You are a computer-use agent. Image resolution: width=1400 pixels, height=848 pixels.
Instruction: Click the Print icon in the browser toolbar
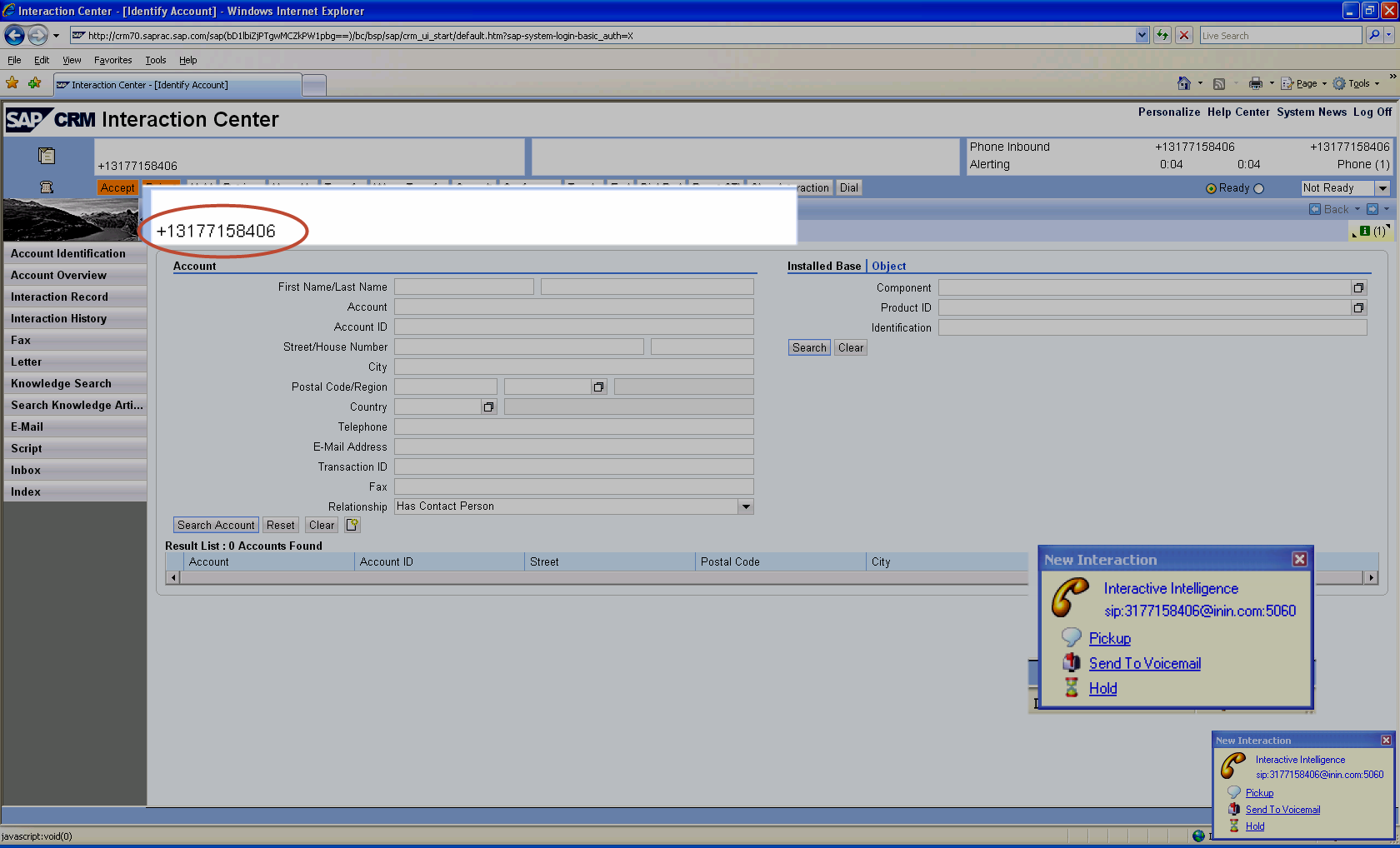[x=1255, y=83]
